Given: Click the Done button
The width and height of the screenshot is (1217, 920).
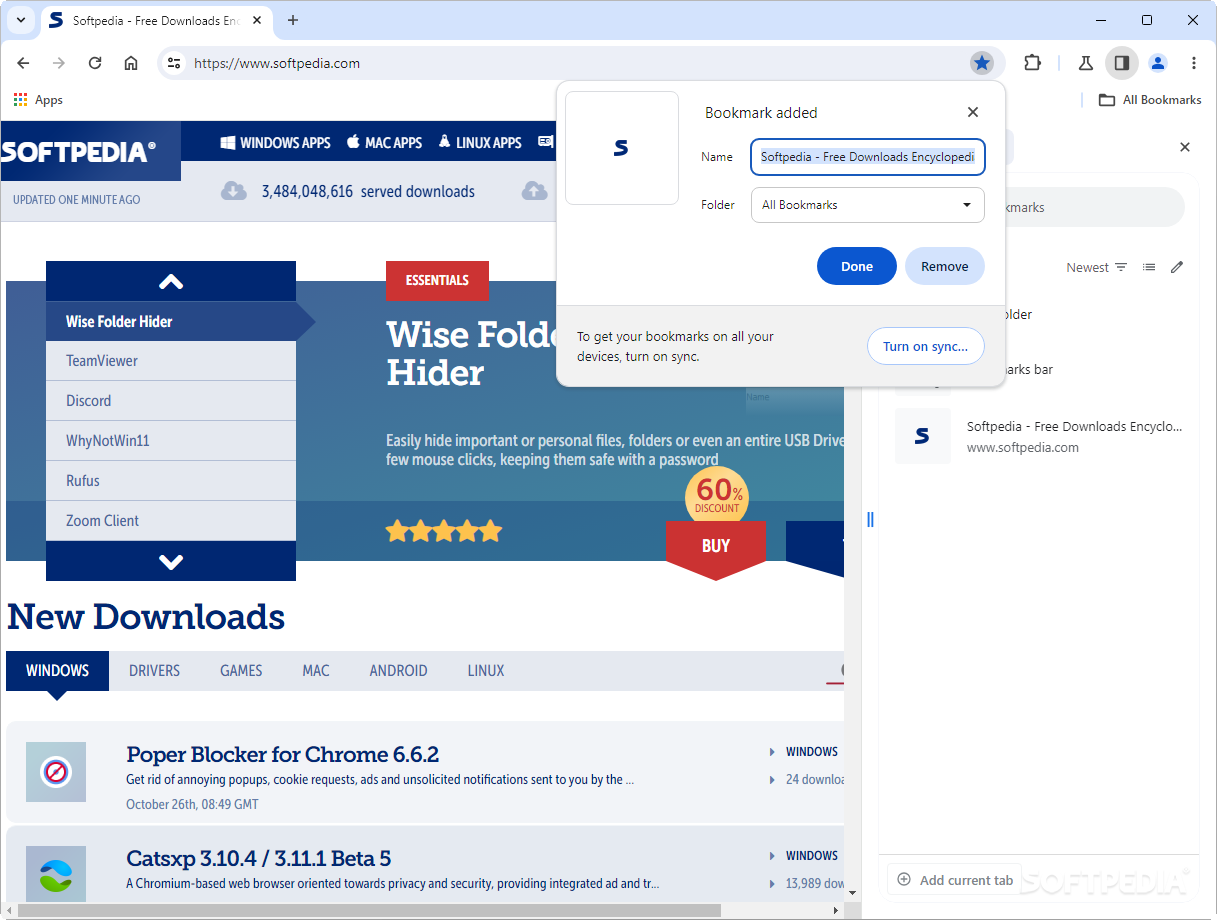Looking at the screenshot, I should 857,266.
